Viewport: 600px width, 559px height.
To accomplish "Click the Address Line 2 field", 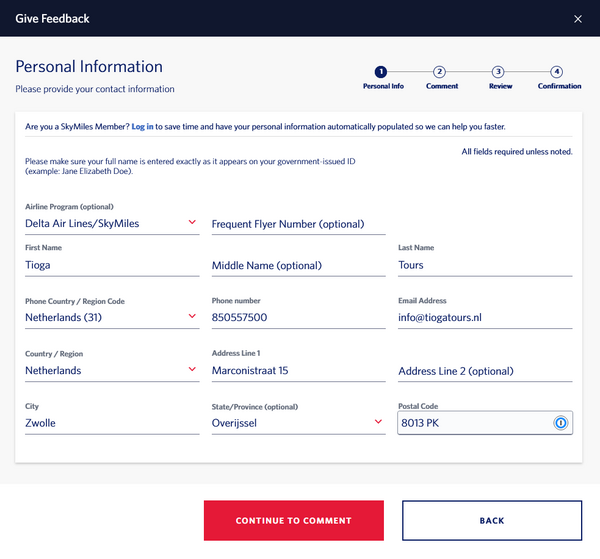I will 484,371.
